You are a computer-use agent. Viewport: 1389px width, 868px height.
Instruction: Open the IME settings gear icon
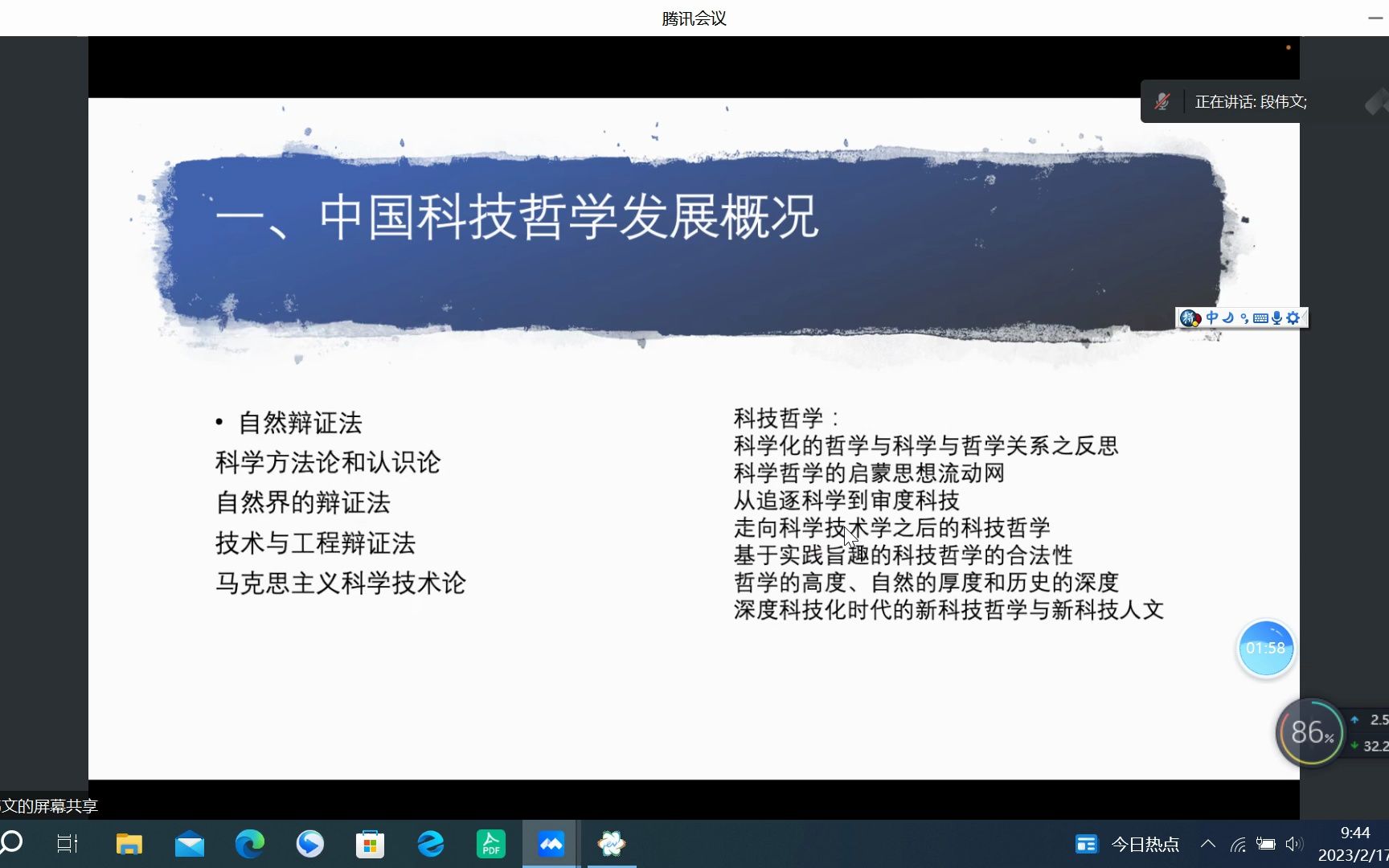coord(1293,317)
